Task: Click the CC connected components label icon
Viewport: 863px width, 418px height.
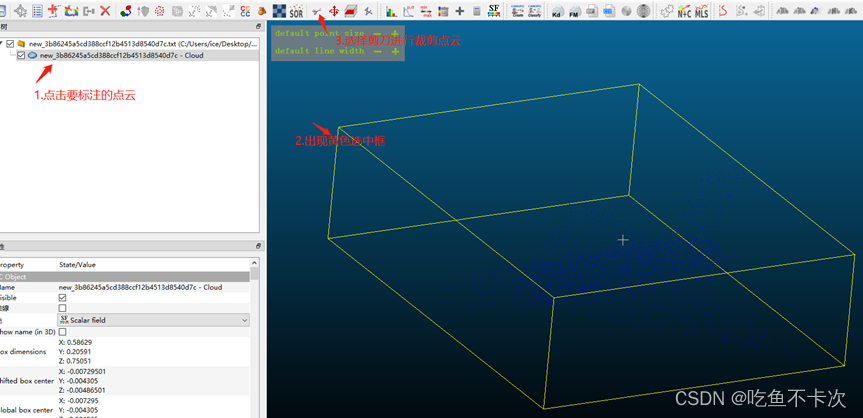Action: 245,10
